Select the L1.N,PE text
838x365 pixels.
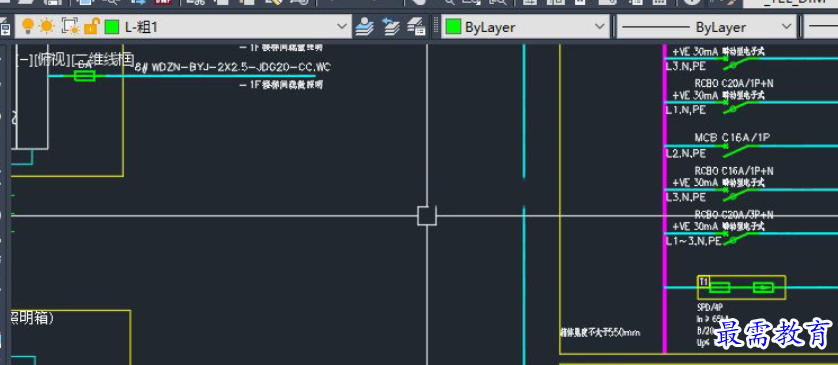click(x=686, y=110)
